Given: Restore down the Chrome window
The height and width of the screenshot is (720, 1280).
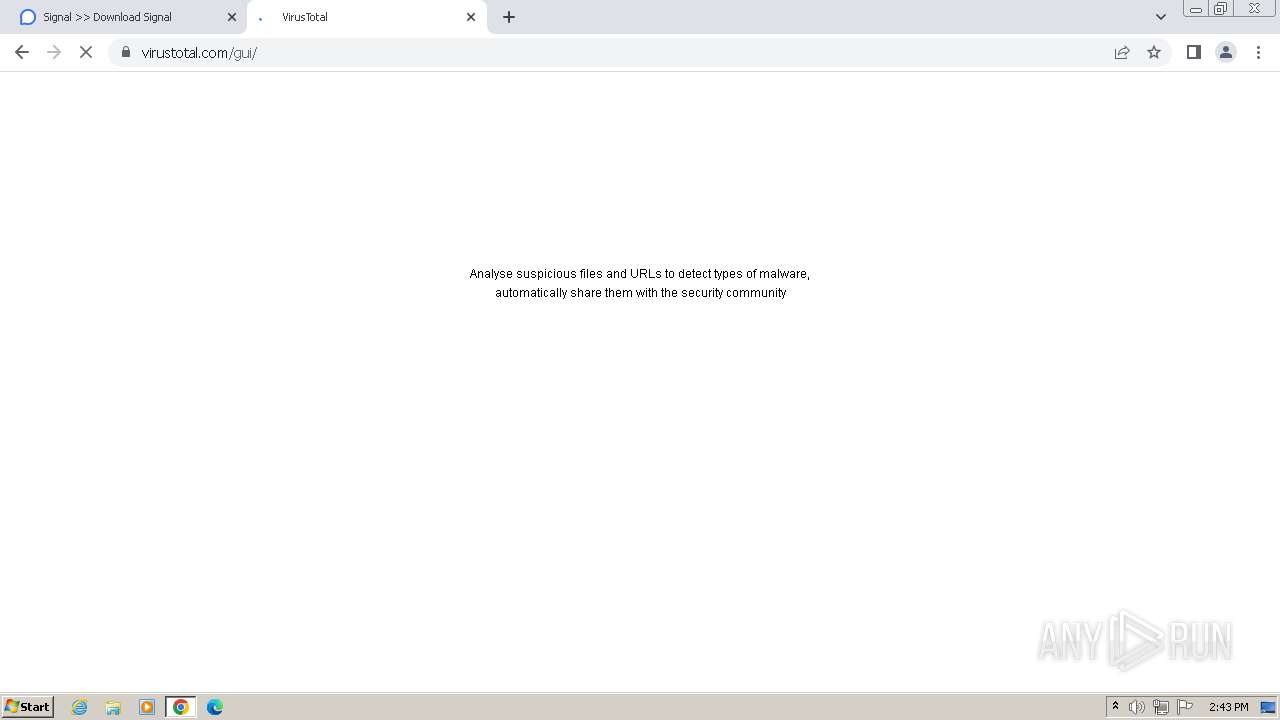Looking at the screenshot, I should click(x=1221, y=9).
